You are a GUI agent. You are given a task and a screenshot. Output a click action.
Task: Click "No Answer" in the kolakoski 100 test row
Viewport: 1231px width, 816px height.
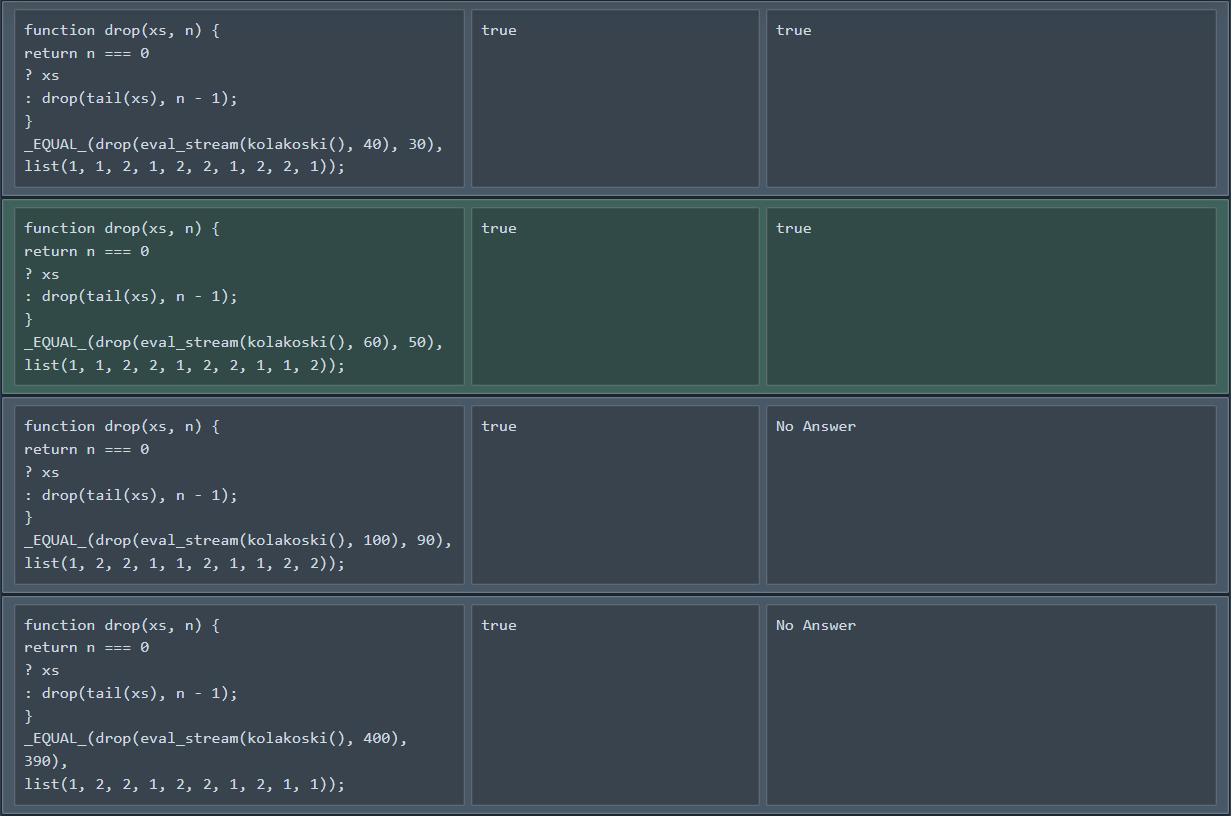[x=816, y=427]
